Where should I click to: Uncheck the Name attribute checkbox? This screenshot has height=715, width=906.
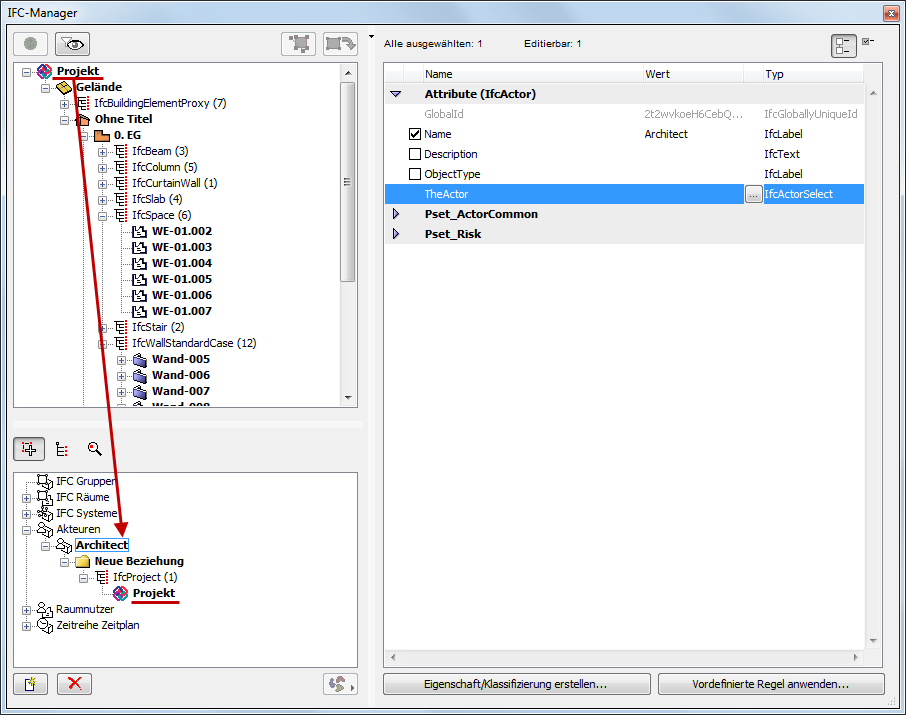point(414,134)
